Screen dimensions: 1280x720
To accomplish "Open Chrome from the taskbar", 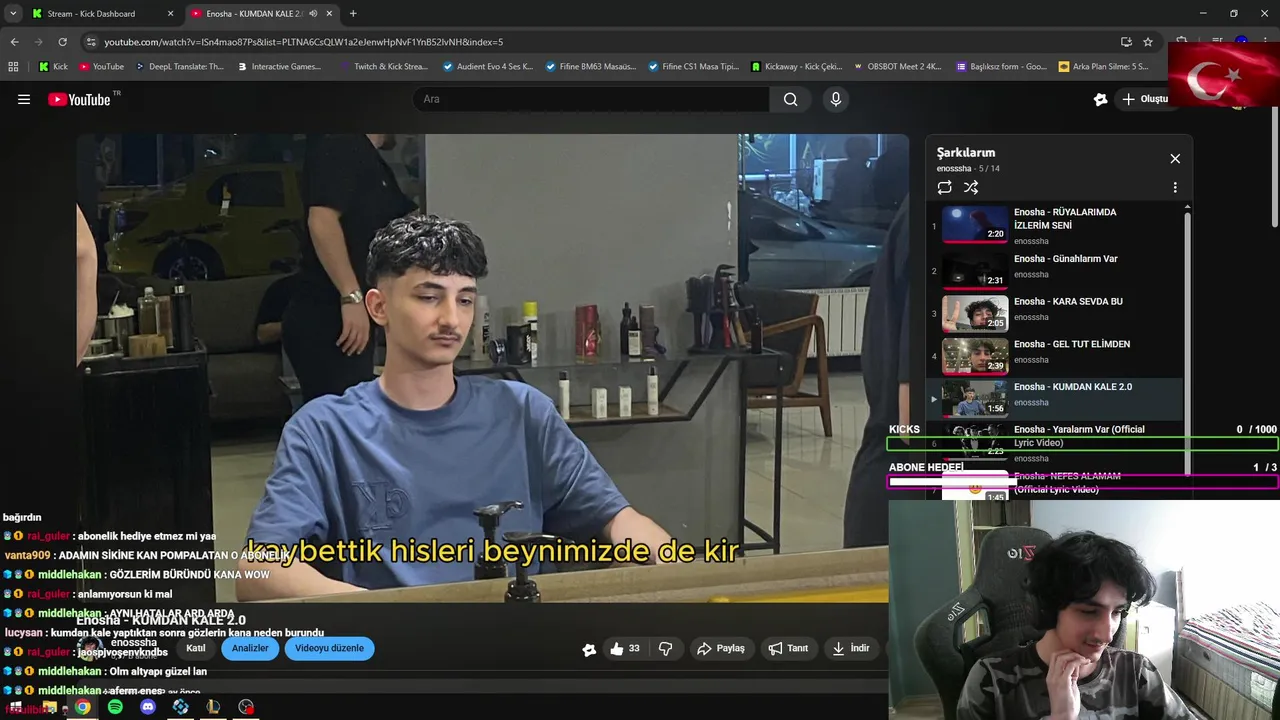I will point(83,707).
